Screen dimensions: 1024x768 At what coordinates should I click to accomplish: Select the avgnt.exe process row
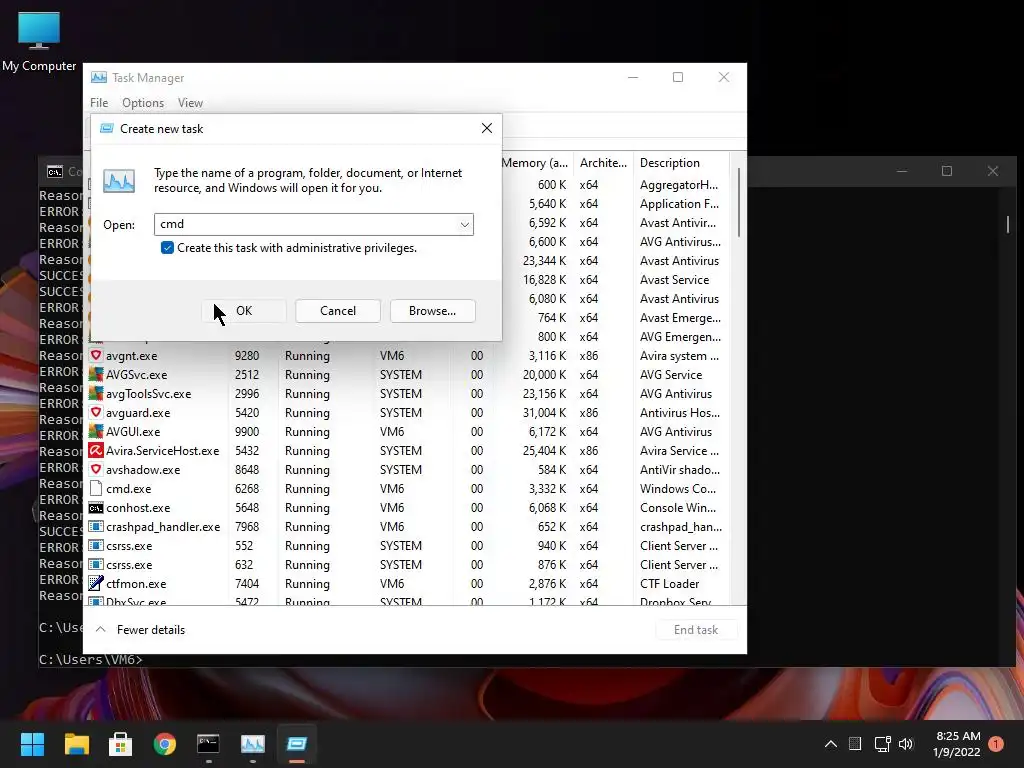coord(408,356)
